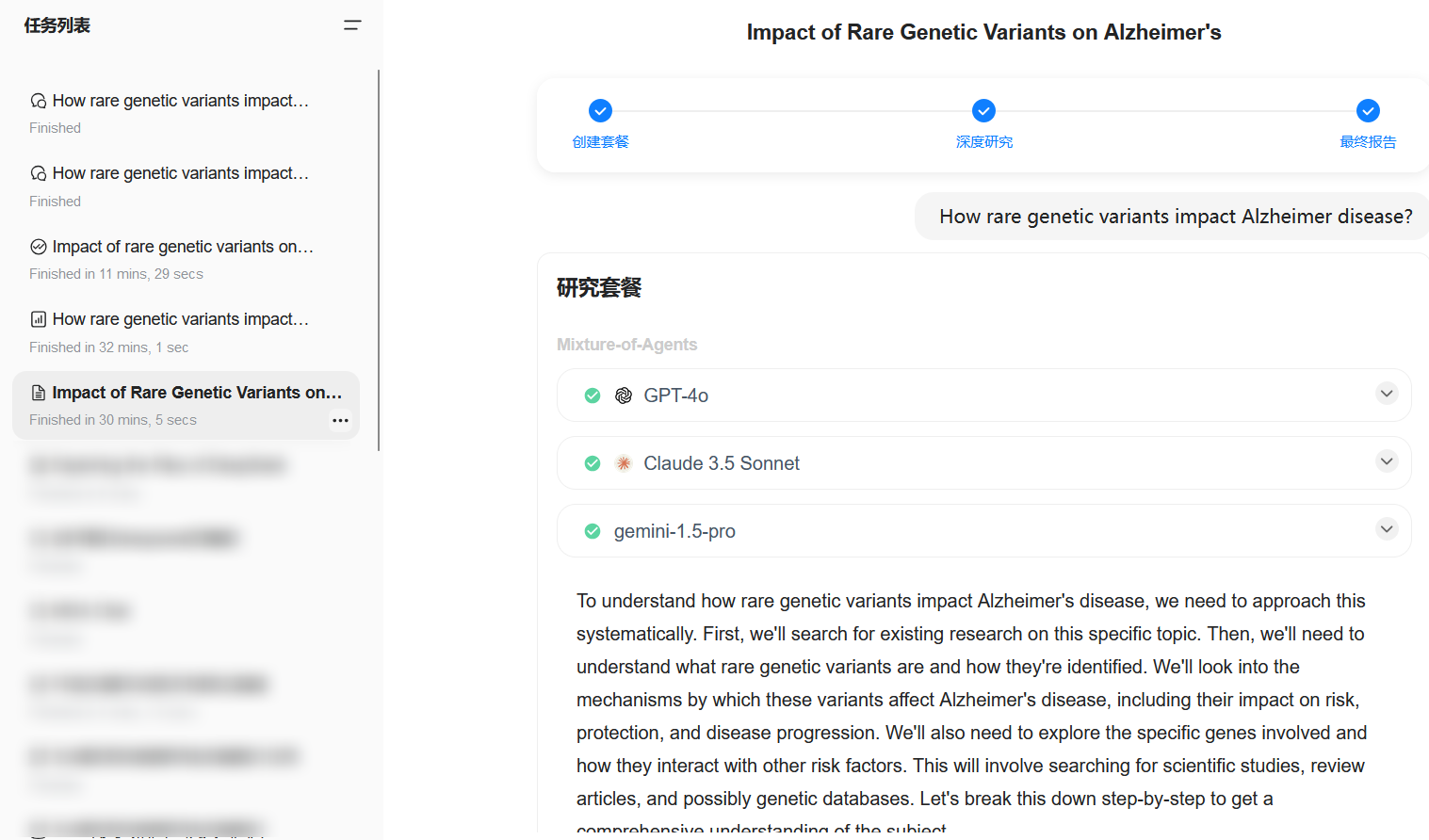The image size is (1429, 840).
Task: Click the gemini-1.5-pro green status check
Action: tap(593, 531)
